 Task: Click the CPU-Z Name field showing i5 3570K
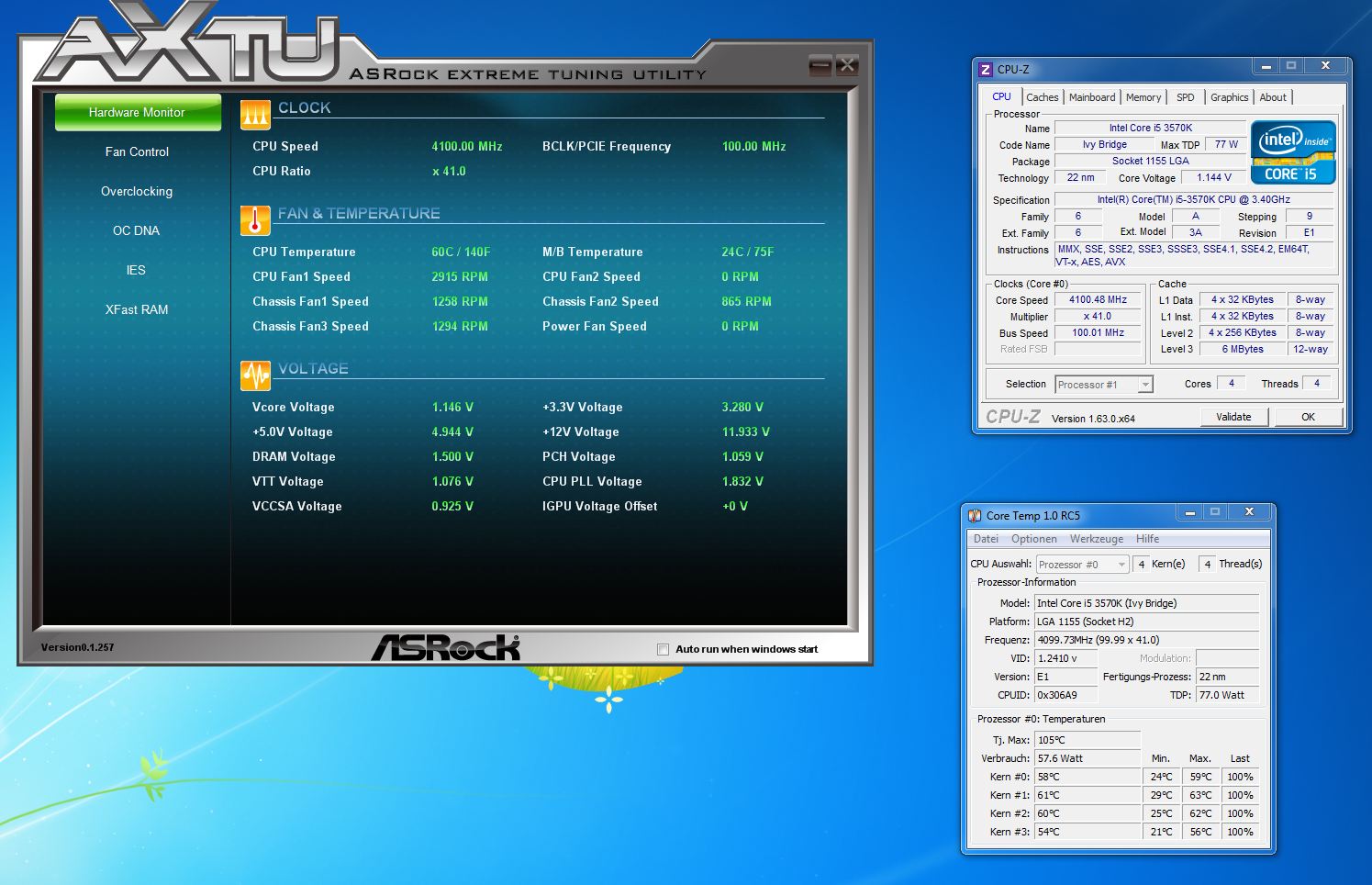[x=1150, y=129]
